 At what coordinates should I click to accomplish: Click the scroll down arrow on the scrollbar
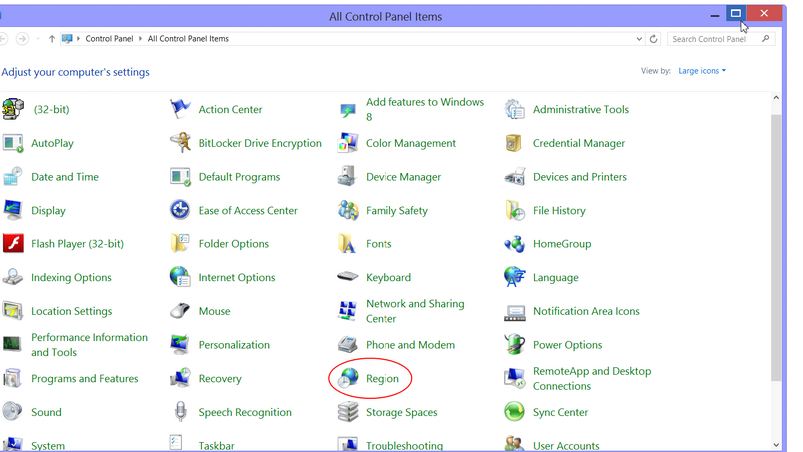(x=776, y=444)
